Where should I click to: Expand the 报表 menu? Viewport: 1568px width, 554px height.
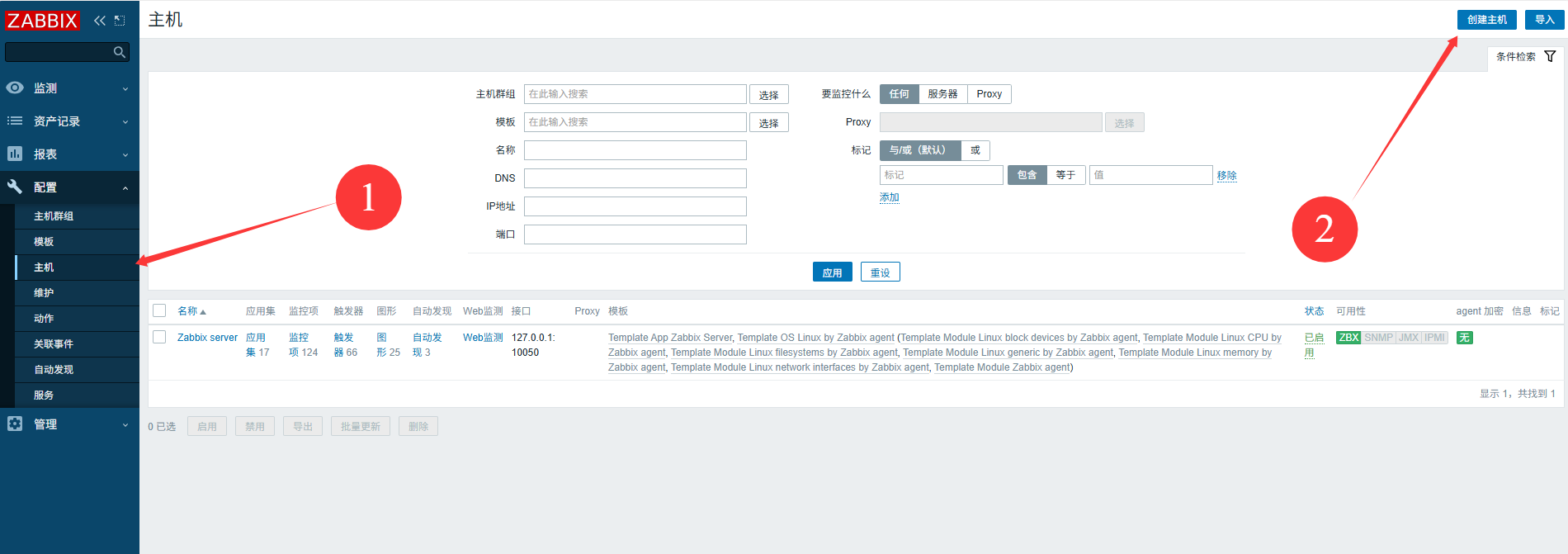(125, 154)
